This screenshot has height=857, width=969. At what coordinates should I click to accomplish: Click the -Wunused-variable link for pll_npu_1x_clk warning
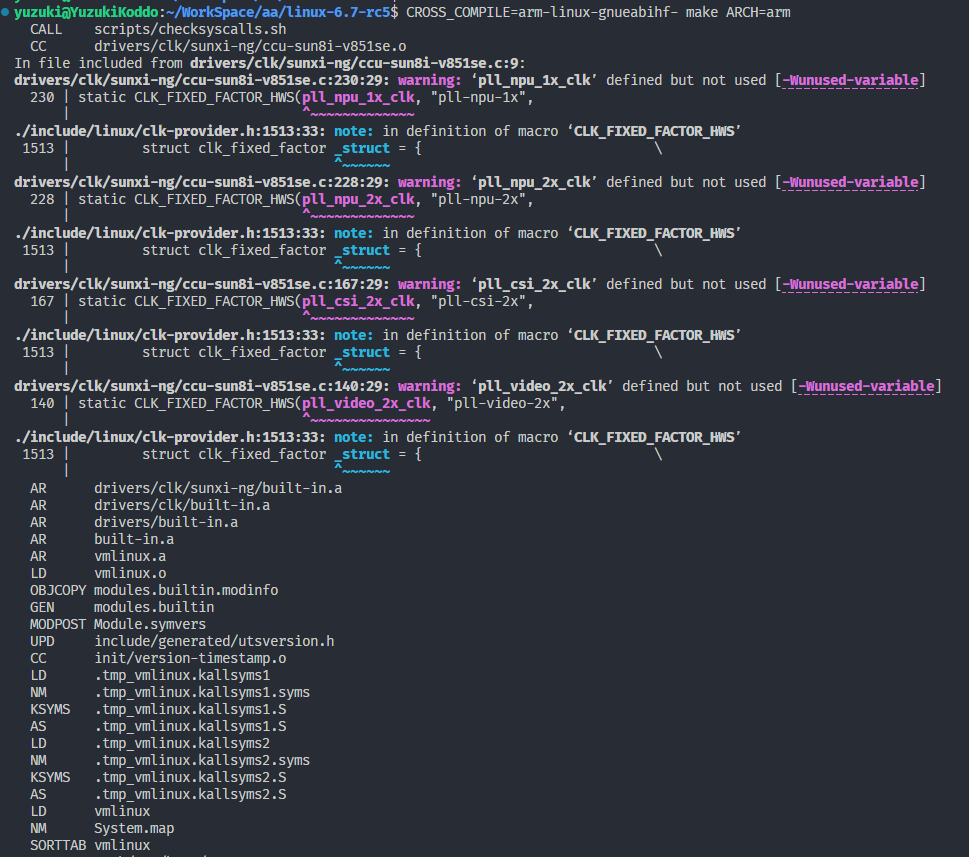click(850, 80)
